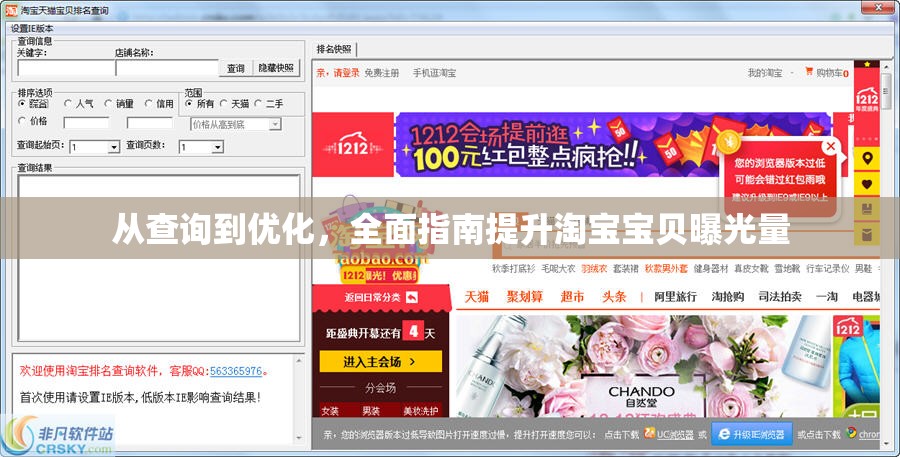Click the yellow yuan coin icon on the popup

pos(729,141)
